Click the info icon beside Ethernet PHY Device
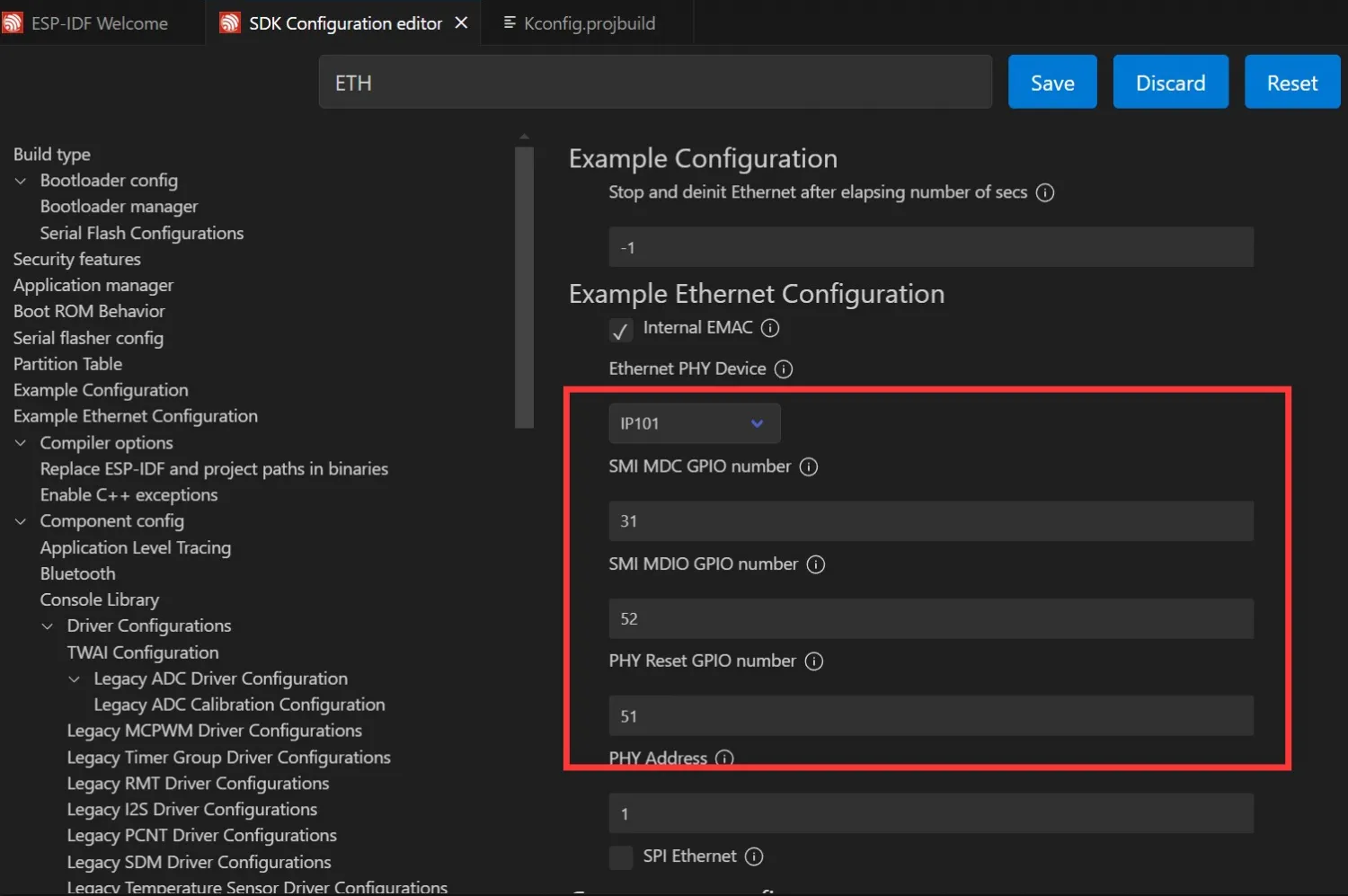Screen dimensions: 1348x896 click(x=783, y=368)
